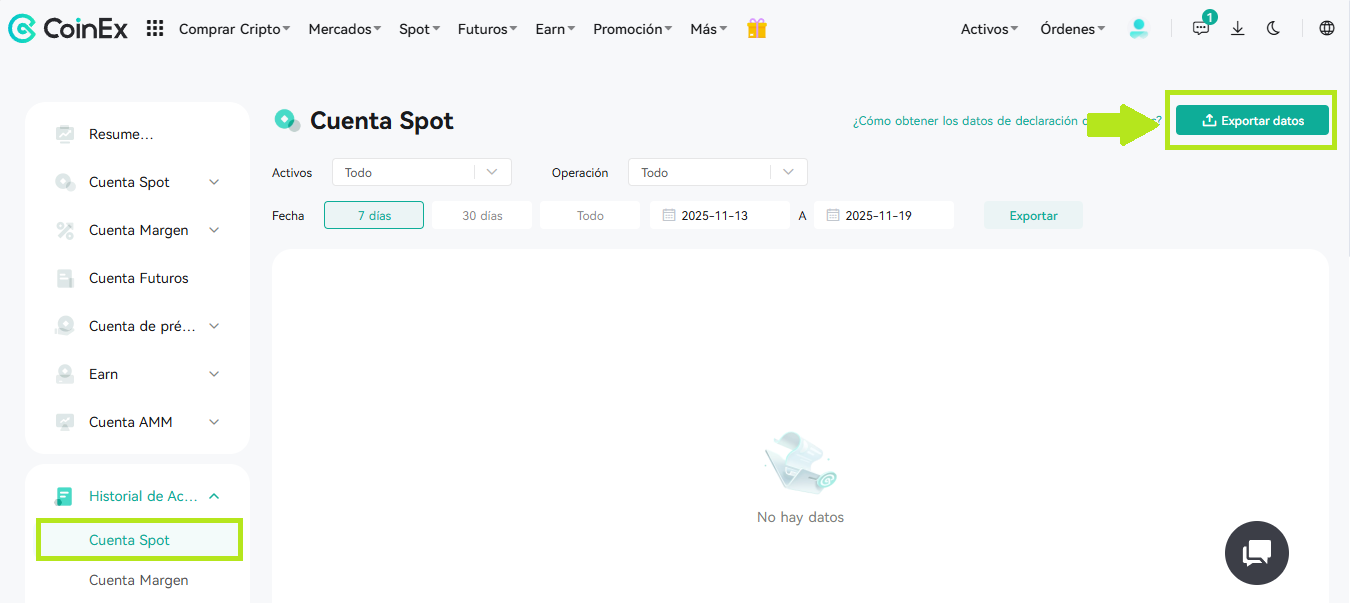The height and width of the screenshot is (603, 1350).
Task: Open the Futuros menu
Action: click(487, 29)
